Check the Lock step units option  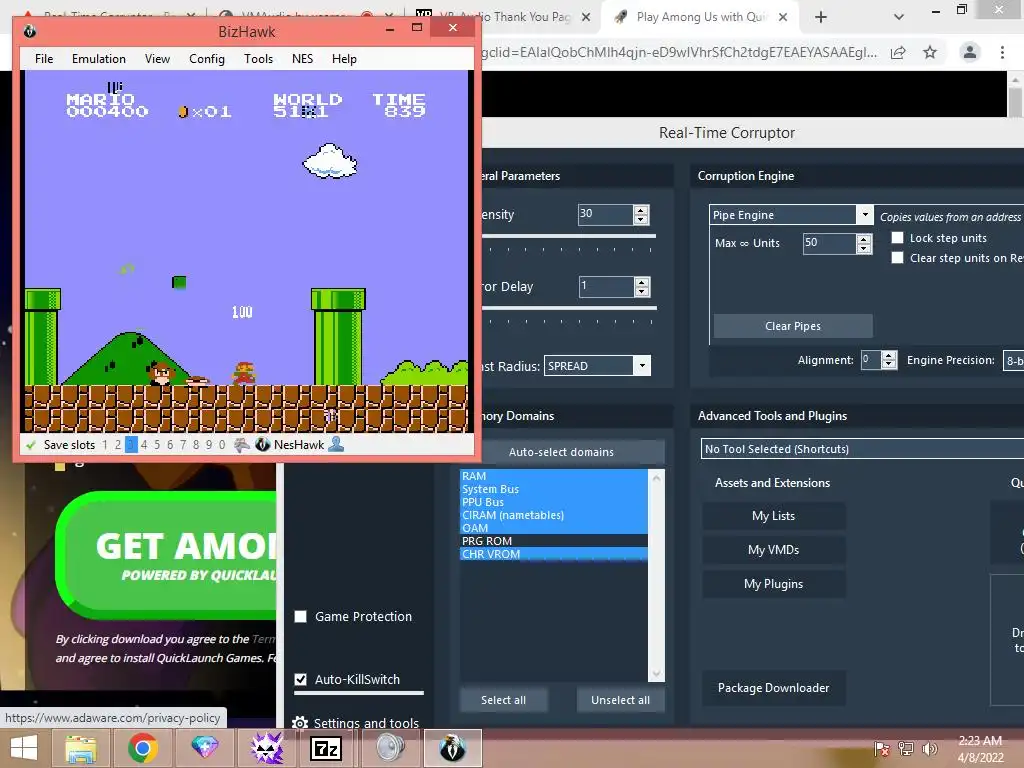[x=898, y=238]
